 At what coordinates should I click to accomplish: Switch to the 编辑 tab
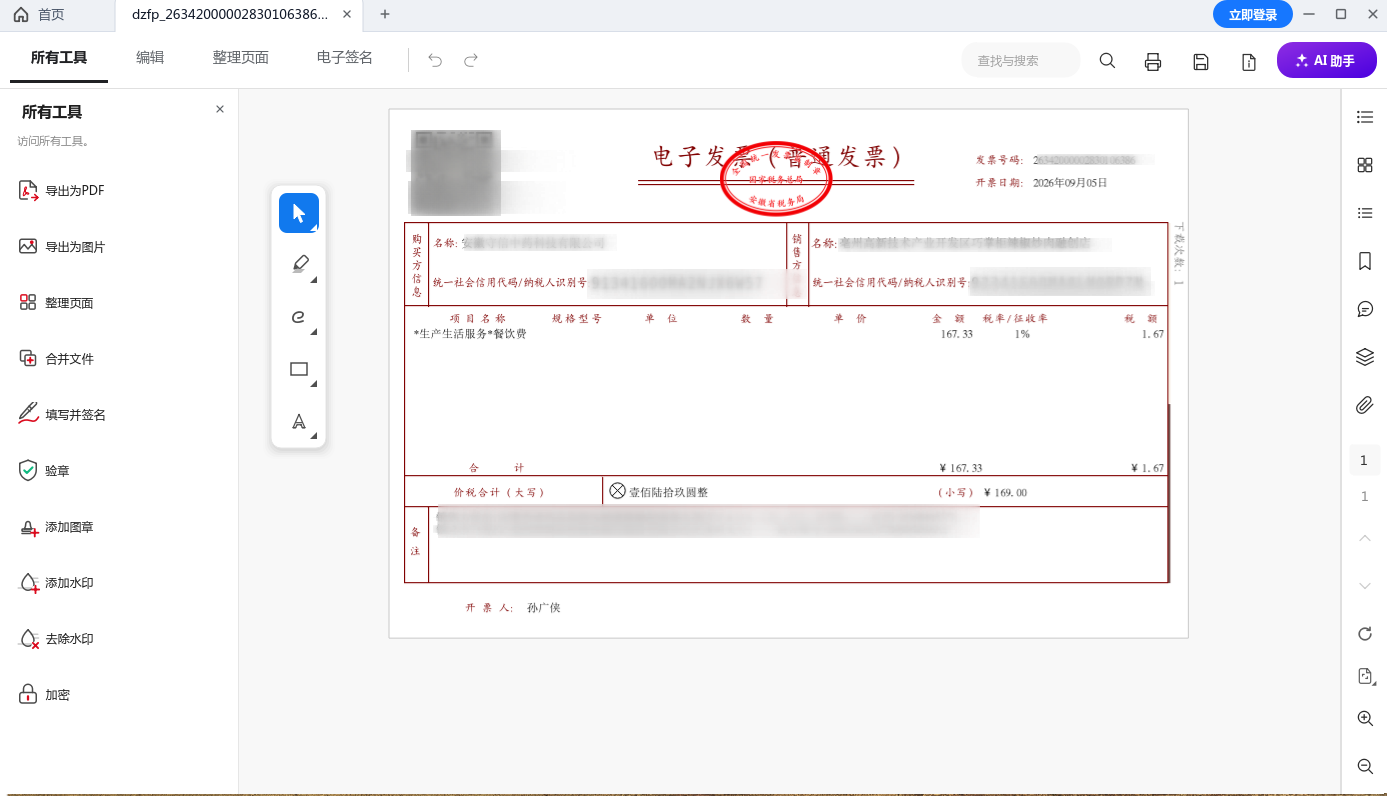150,58
